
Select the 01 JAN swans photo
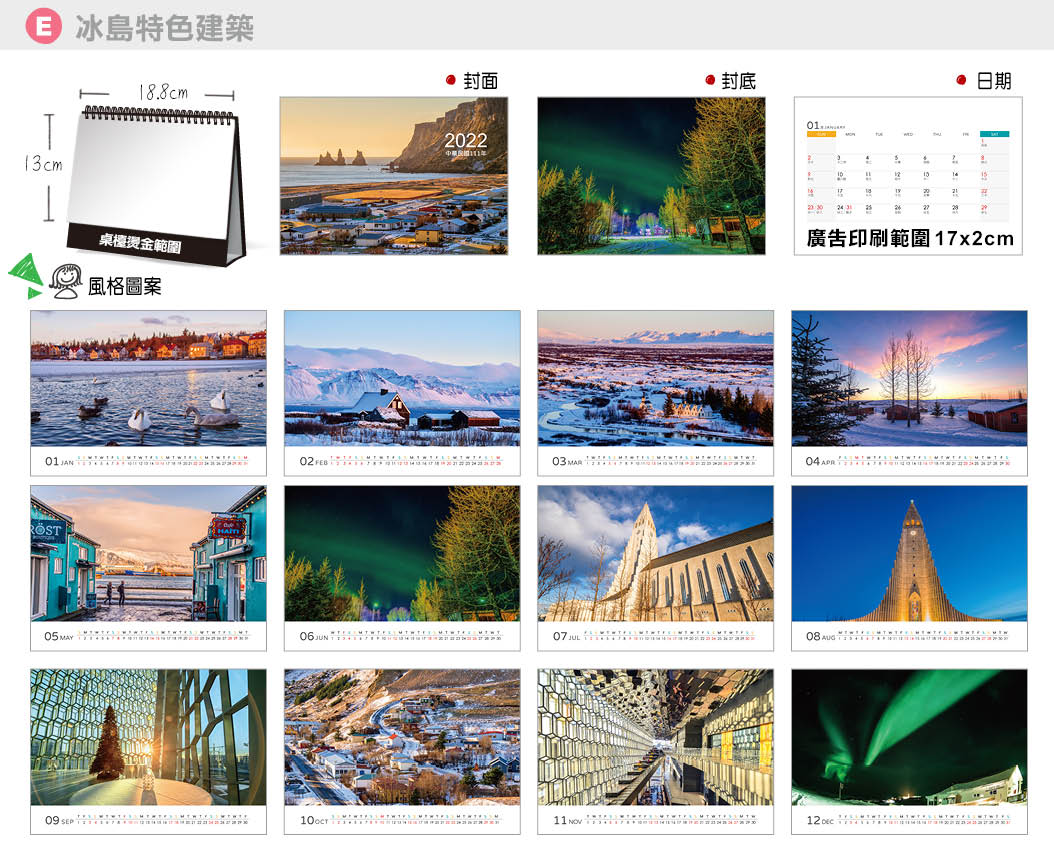(x=148, y=378)
